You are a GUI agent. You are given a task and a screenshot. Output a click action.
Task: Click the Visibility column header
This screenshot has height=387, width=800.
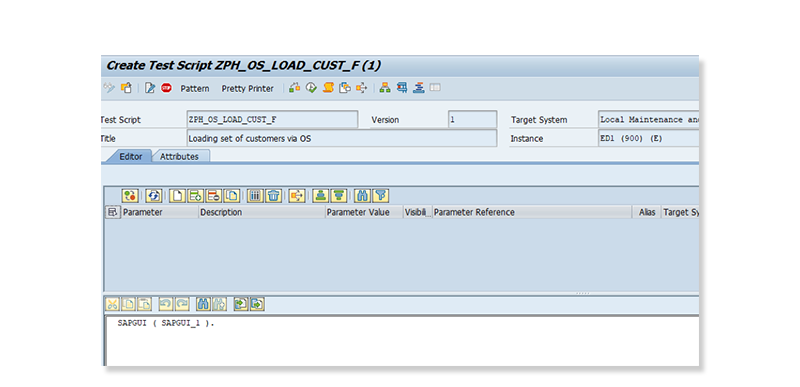(417, 212)
